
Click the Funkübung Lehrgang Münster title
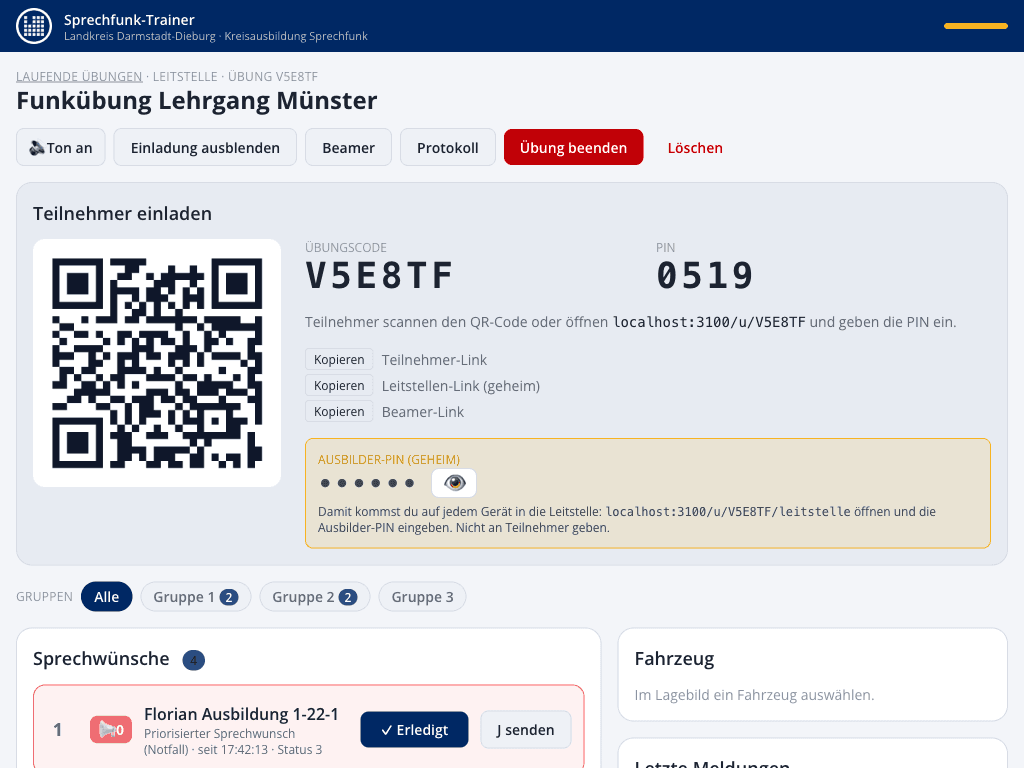(x=197, y=101)
